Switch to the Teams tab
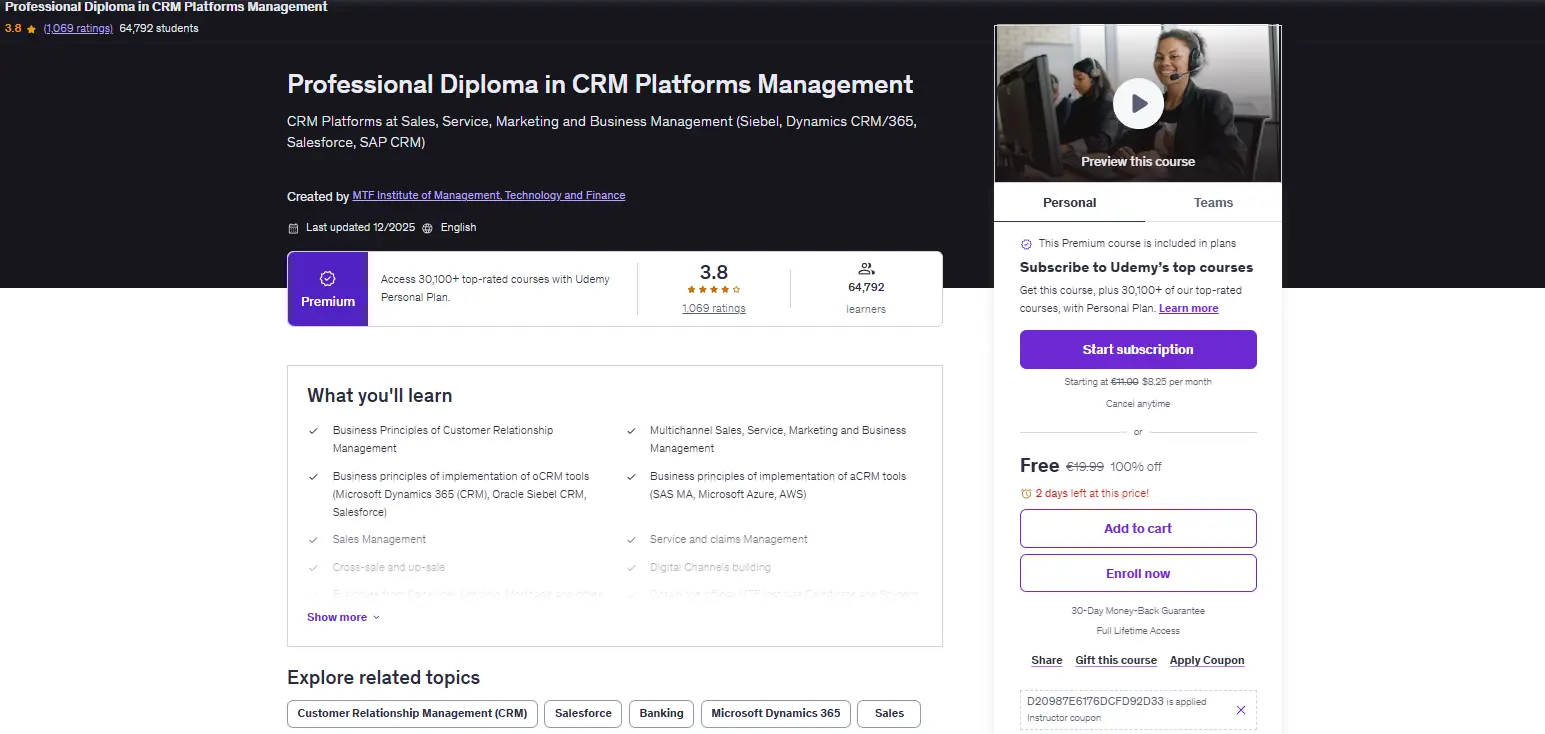1545x734 pixels. (x=1213, y=202)
